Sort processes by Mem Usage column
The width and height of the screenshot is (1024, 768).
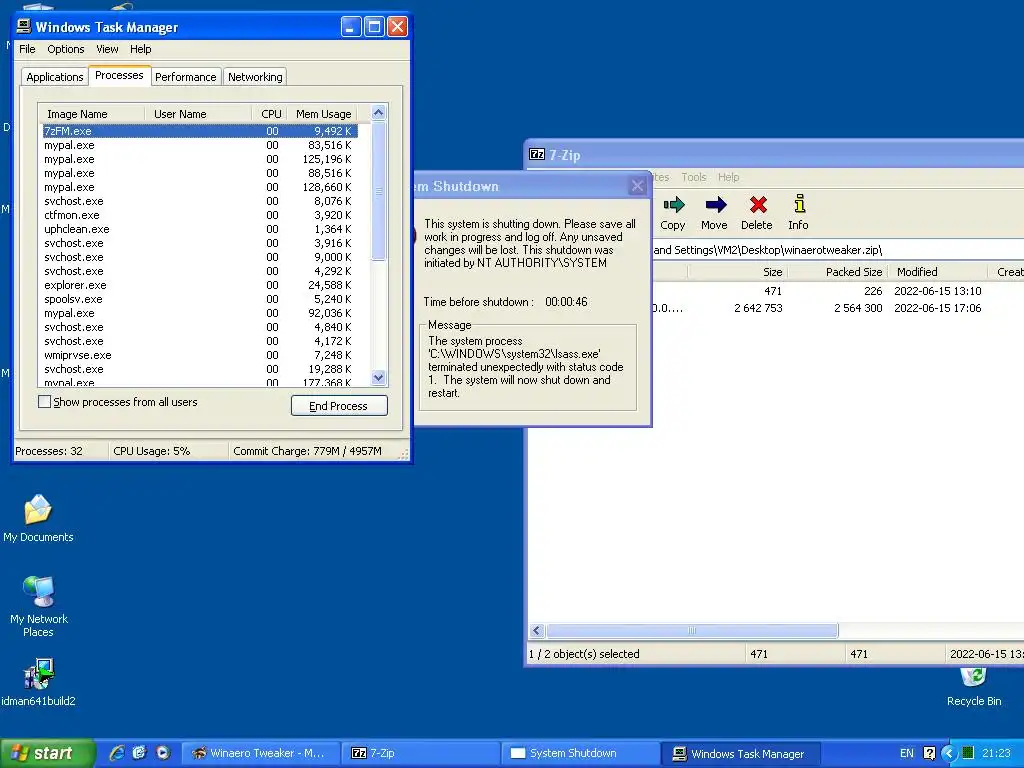(323, 114)
